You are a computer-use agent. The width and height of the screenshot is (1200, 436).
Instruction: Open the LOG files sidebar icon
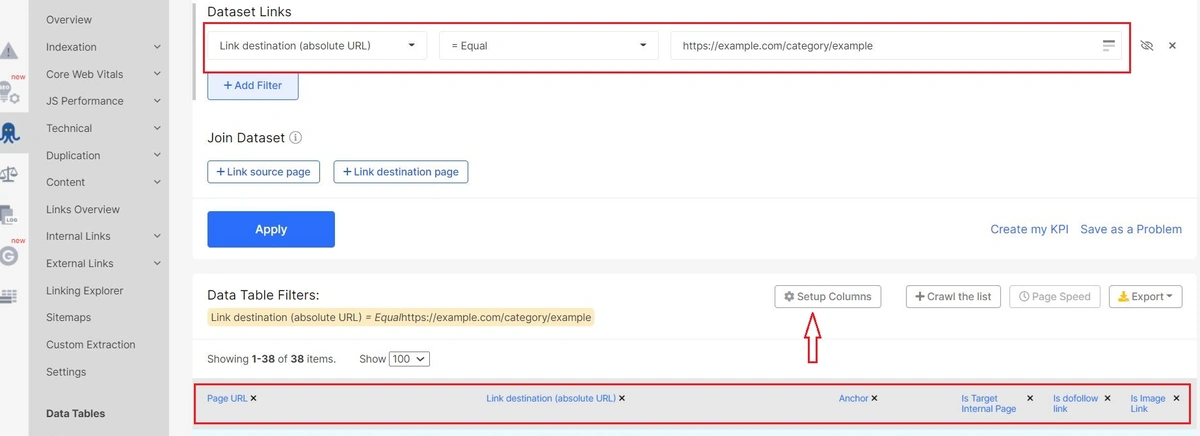(x=10, y=214)
